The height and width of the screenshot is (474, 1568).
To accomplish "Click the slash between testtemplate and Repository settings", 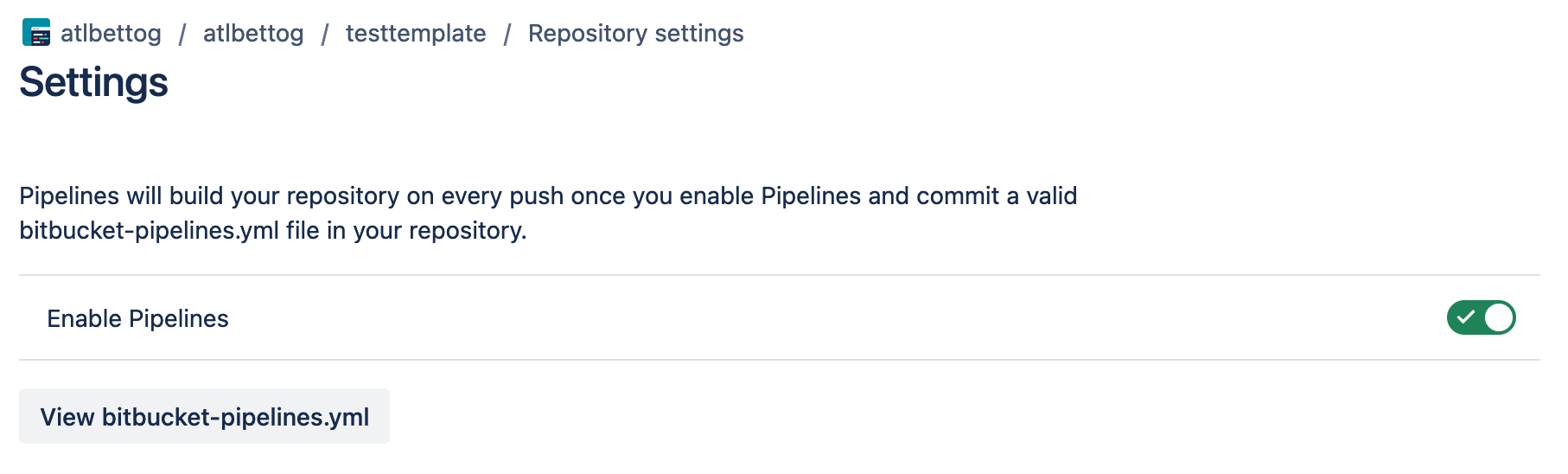I will 507,34.
